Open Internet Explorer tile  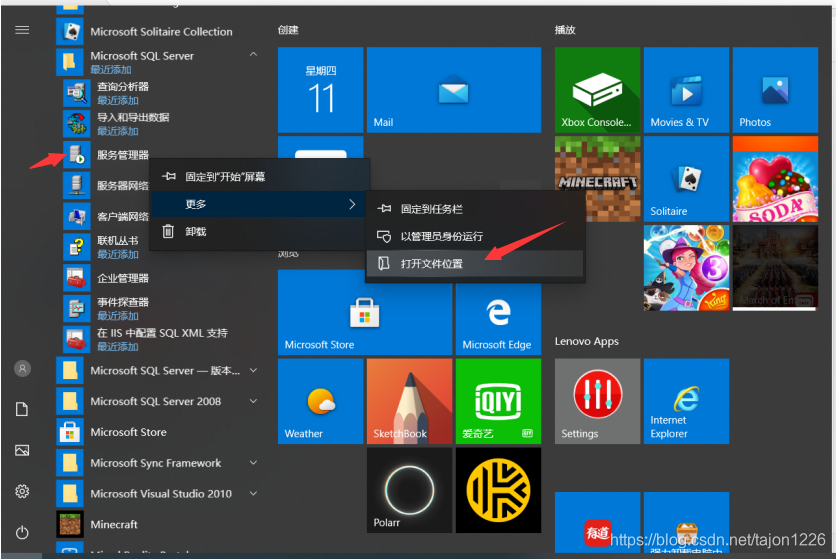[x=686, y=401]
